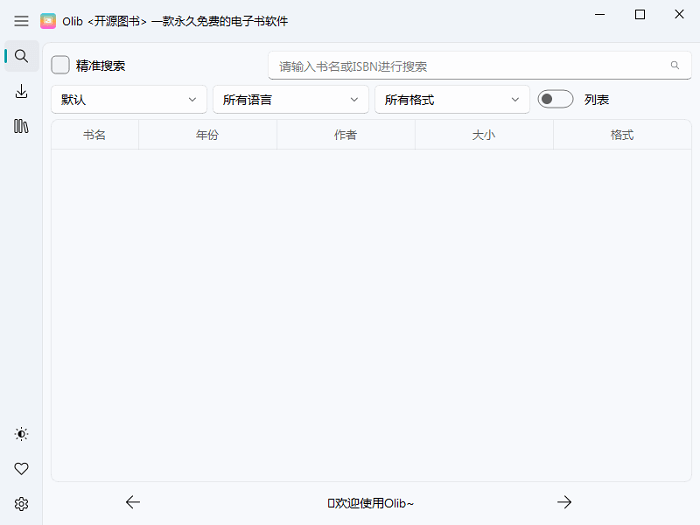This screenshot has width=700, height=525.
Task: Toggle light/dark theme icon
Action: pos(21,434)
